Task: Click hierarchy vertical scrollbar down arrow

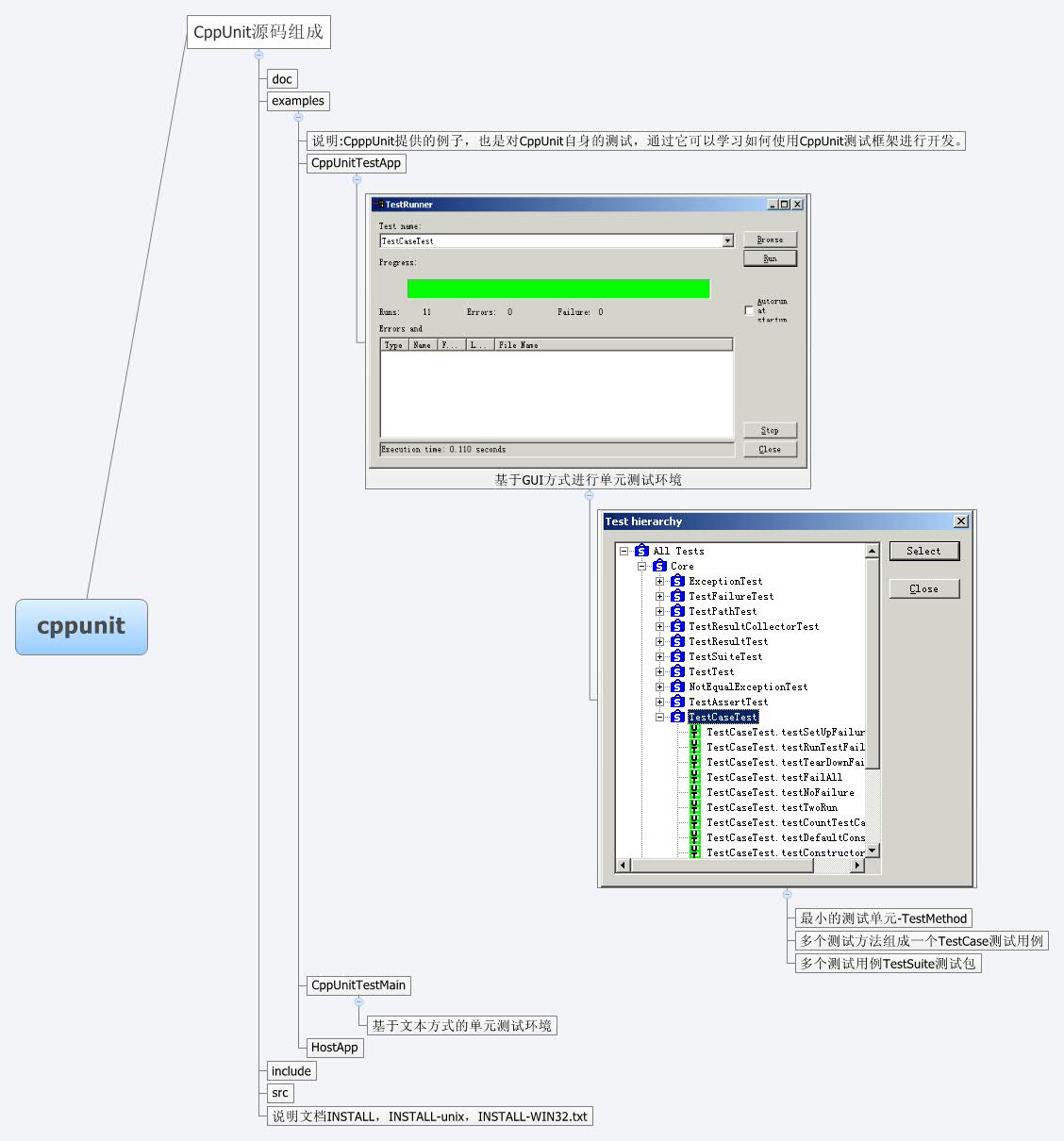Action: (873, 851)
